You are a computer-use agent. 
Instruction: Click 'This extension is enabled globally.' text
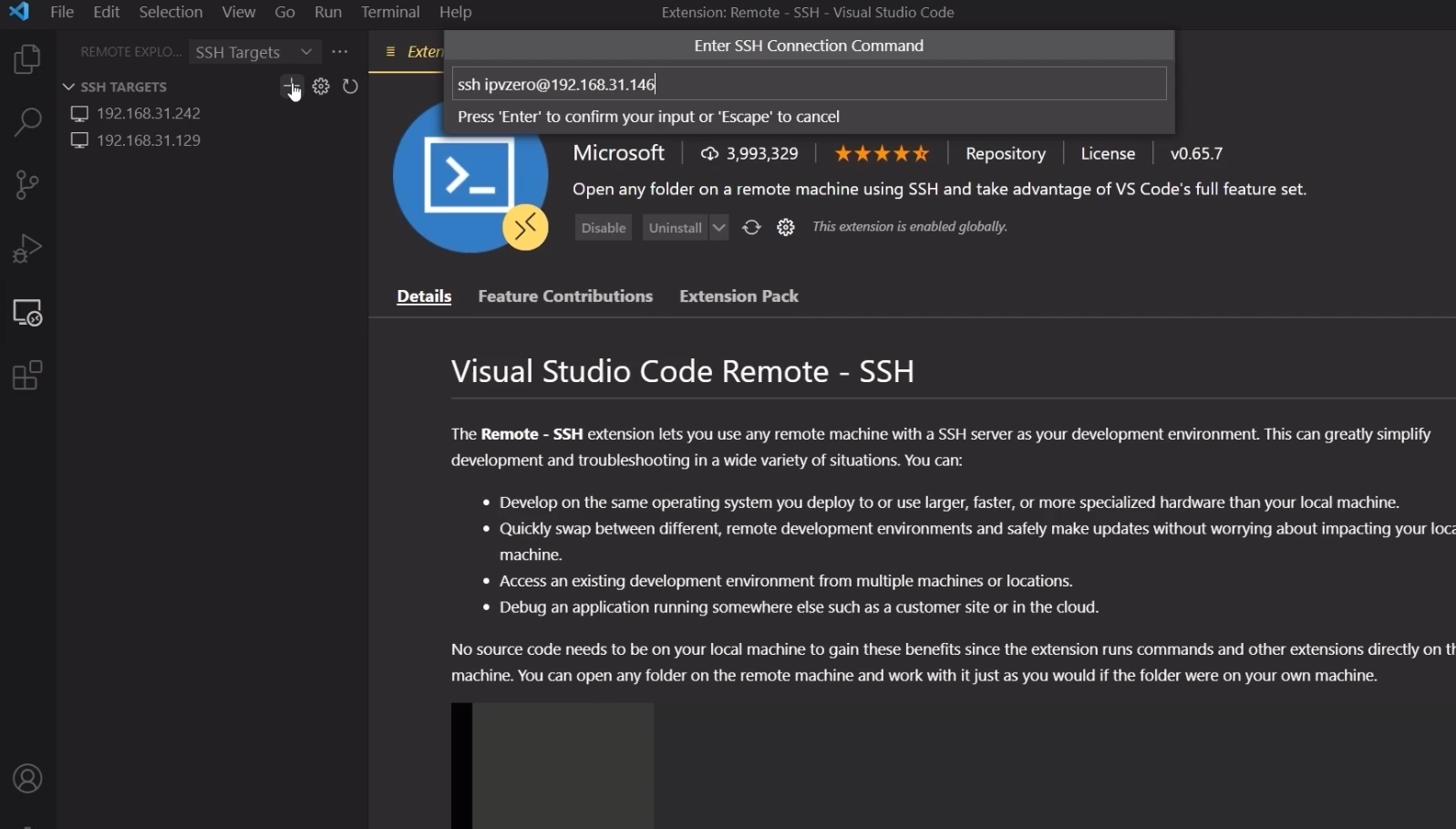point(910,227)
